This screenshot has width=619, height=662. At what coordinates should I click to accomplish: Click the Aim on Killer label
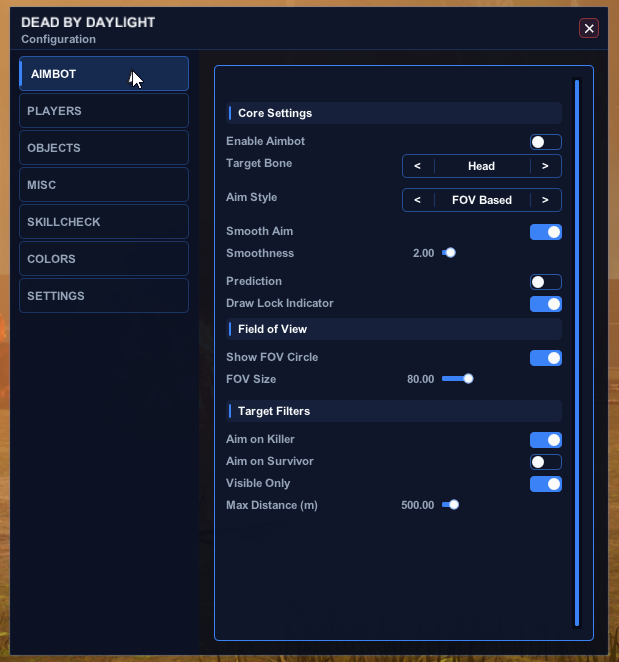click(260, 439)
